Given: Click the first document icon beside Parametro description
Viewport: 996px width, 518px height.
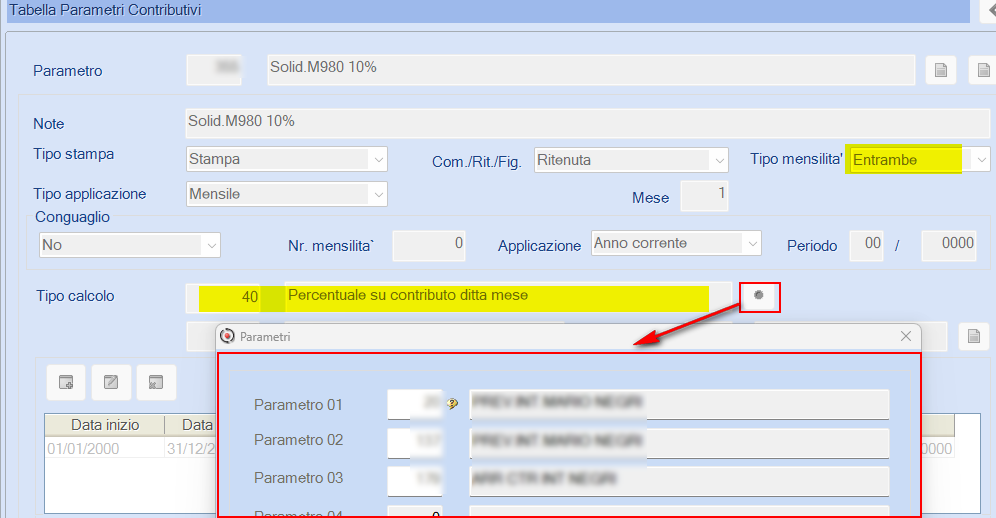Looking at the screenshot, I should click(x=941, y=70).
